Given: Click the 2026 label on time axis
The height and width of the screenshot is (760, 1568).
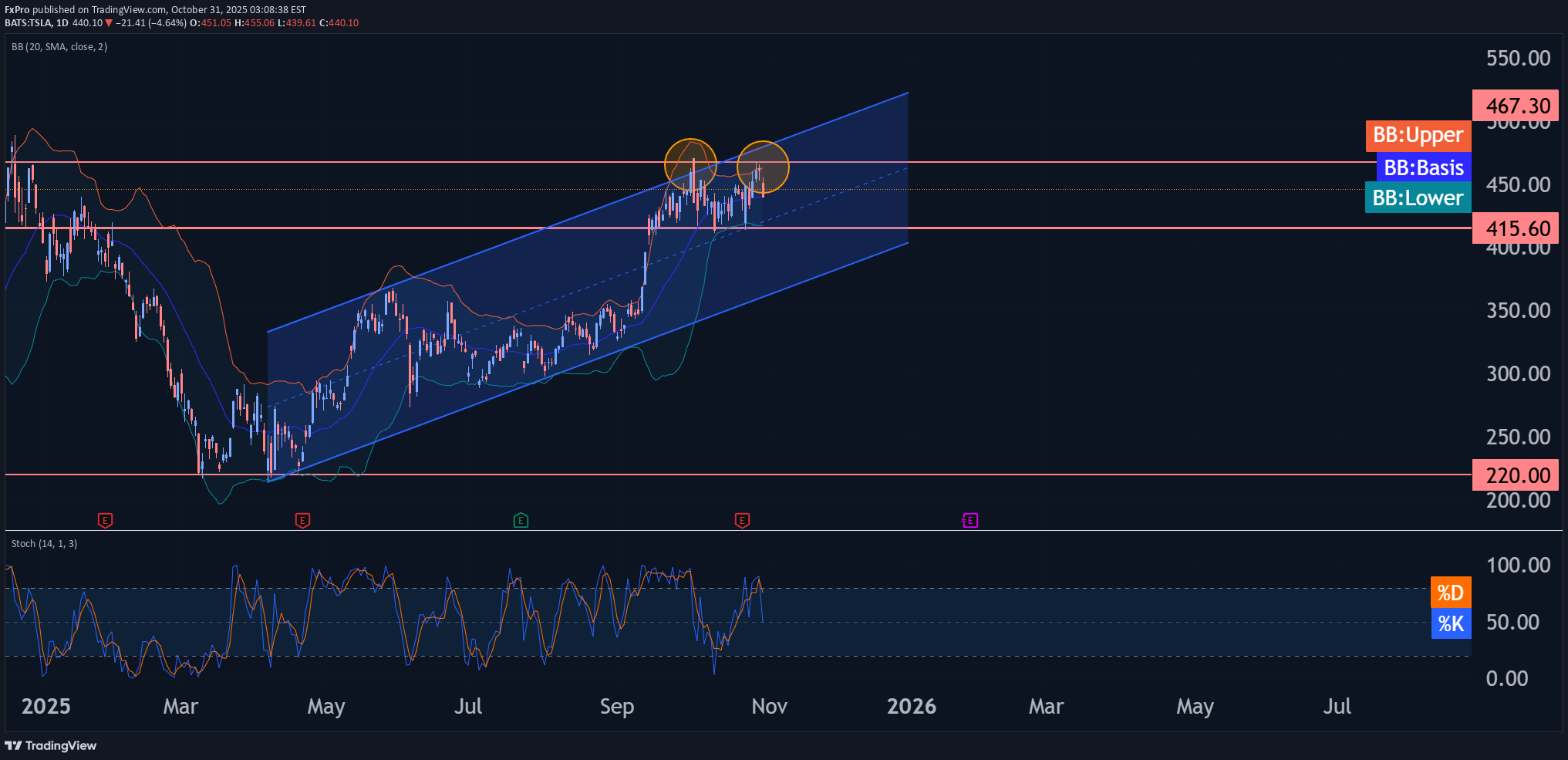Looking at the screenshot, I should 911,707.
